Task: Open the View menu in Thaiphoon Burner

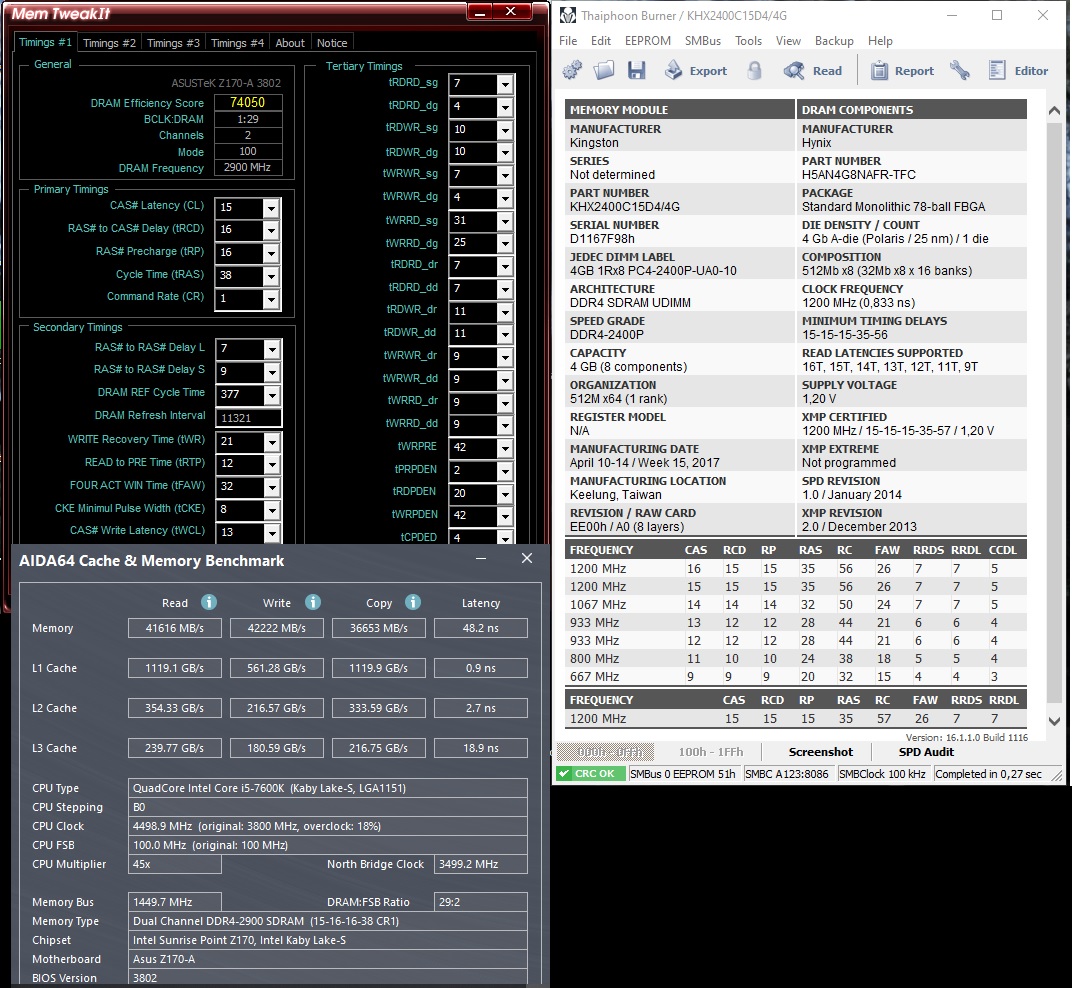Action: tap(788, 41)
